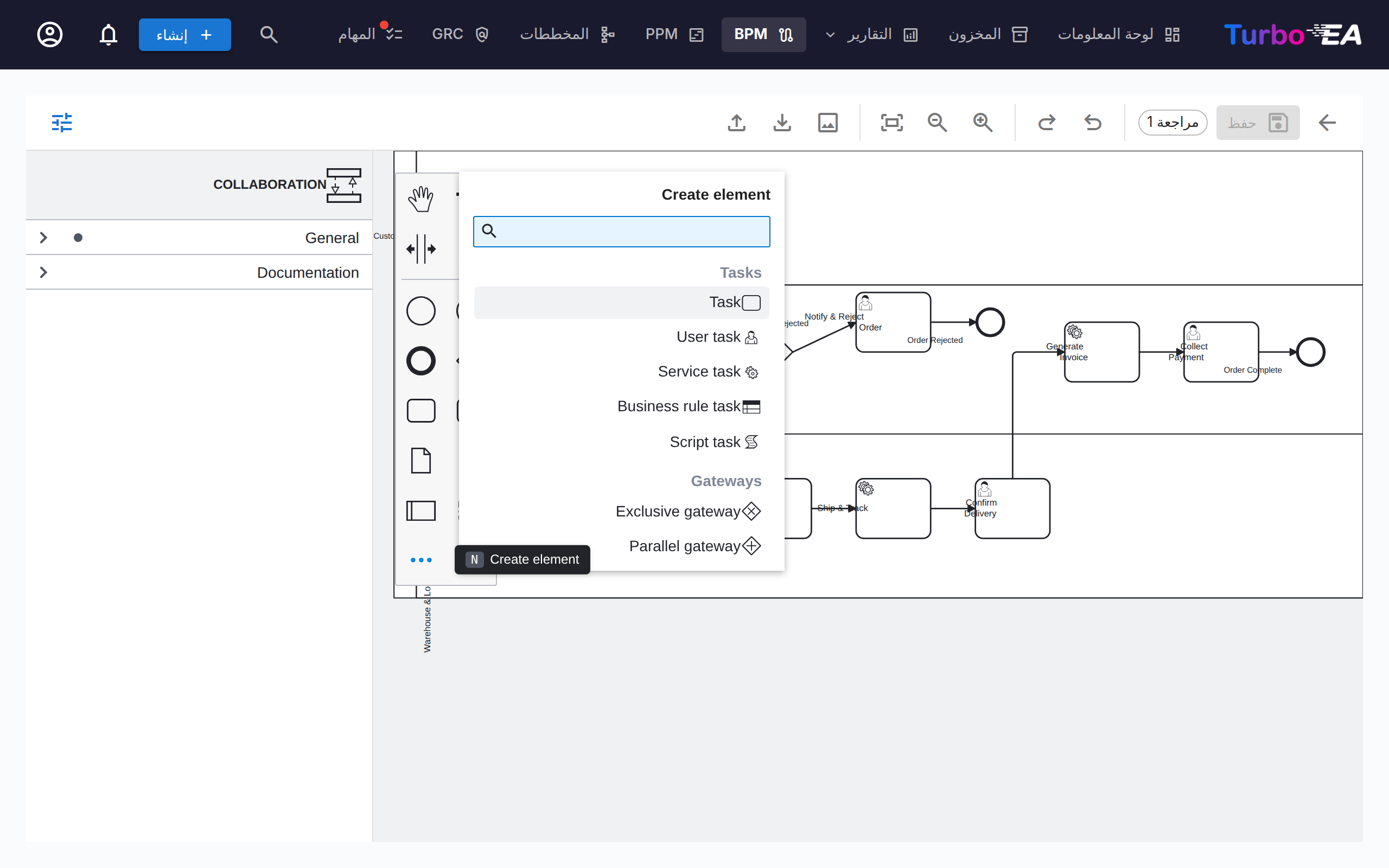
Task: Fit the diagram to the viewport
Action: click(x=891, y=122)
